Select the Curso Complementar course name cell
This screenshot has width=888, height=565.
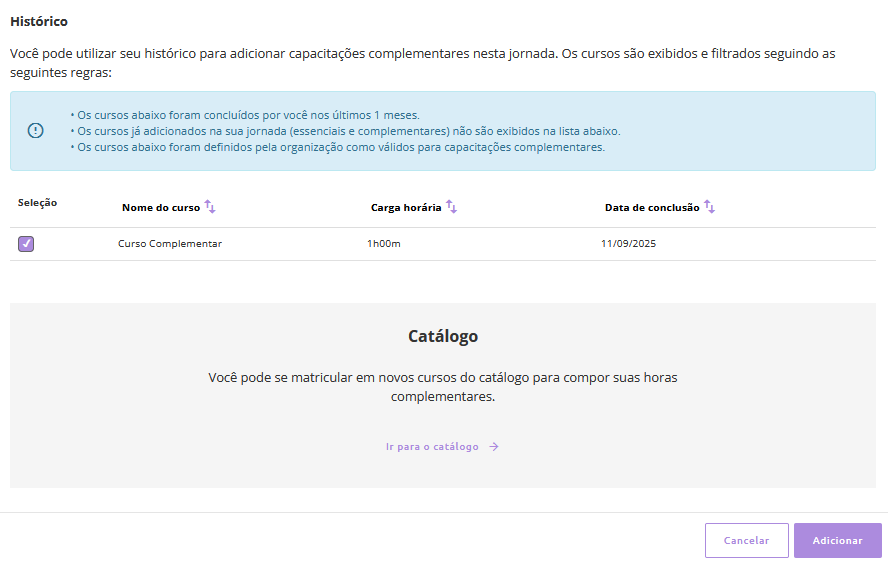point(170,244)
